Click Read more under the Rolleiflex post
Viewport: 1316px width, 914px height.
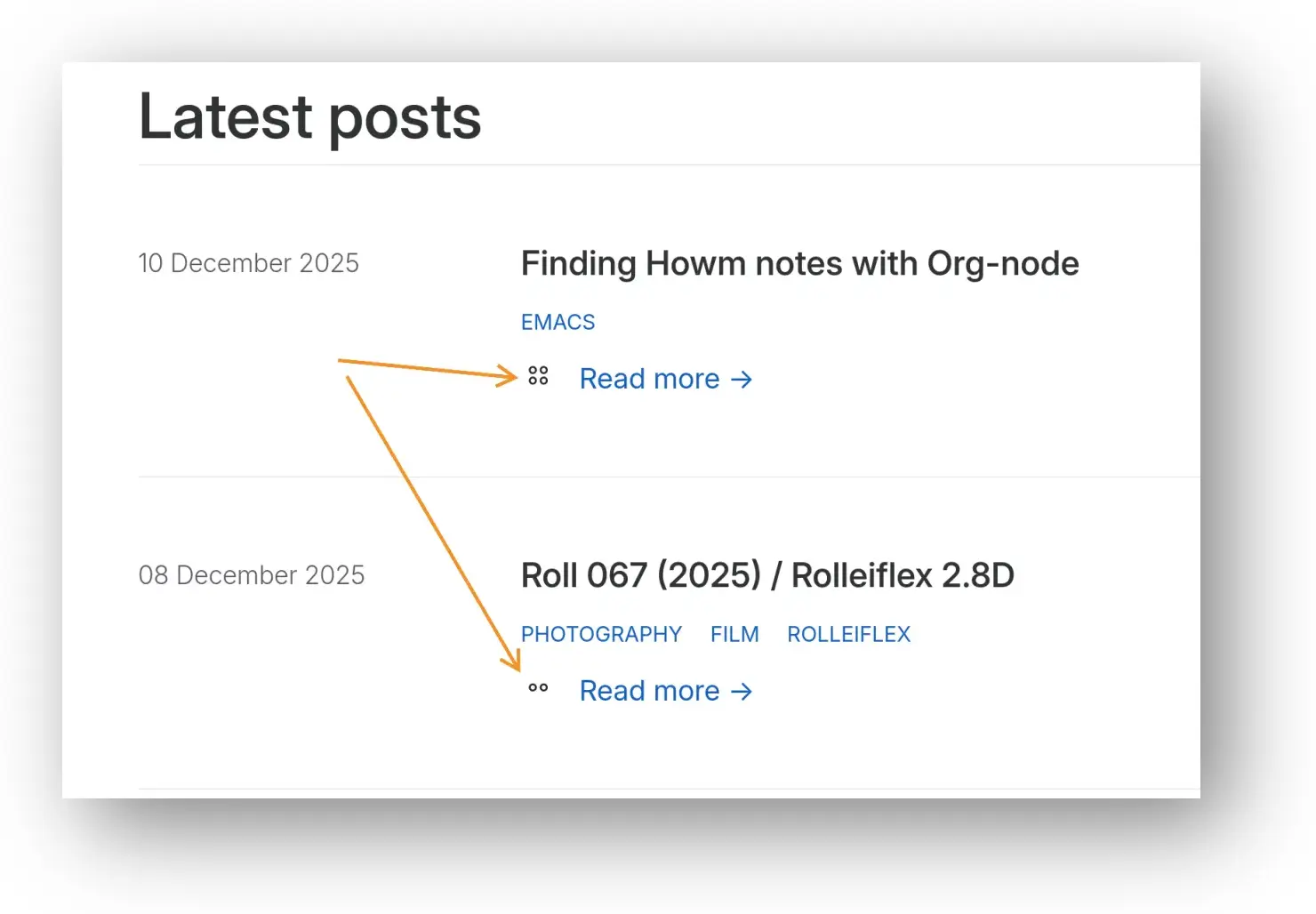click(x=649, y=691)
